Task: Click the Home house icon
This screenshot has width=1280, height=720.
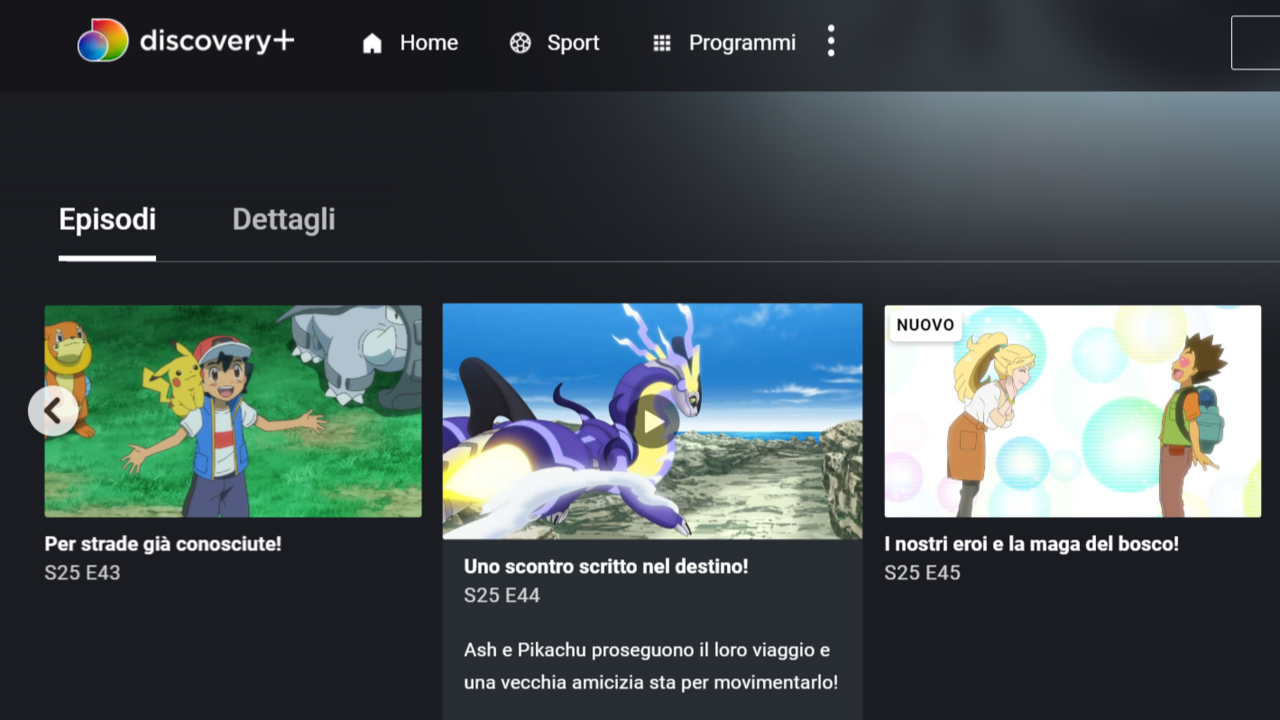Action: tap(372, 43)
